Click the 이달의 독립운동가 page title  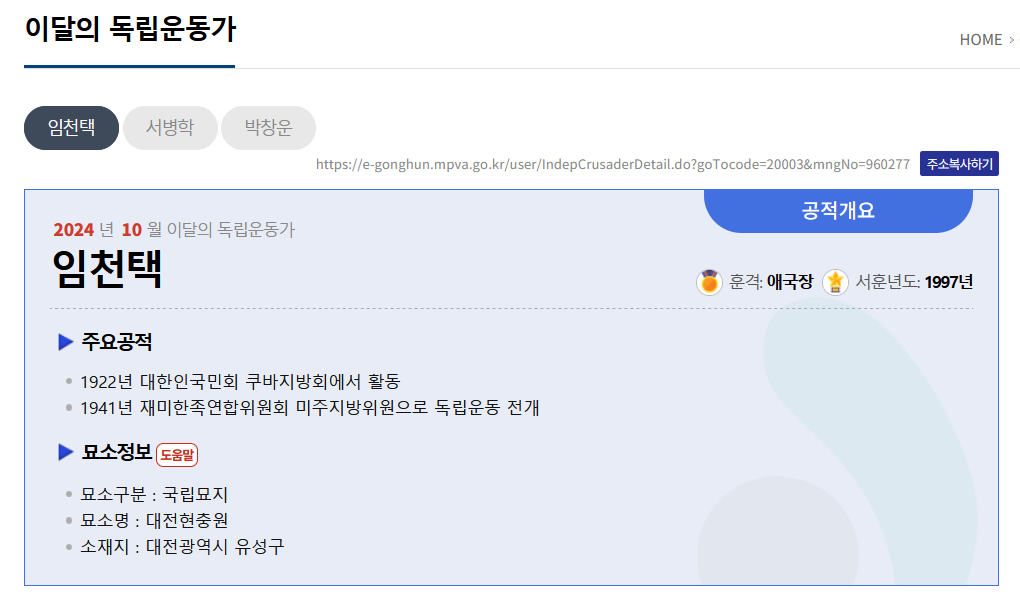point(130,29)
